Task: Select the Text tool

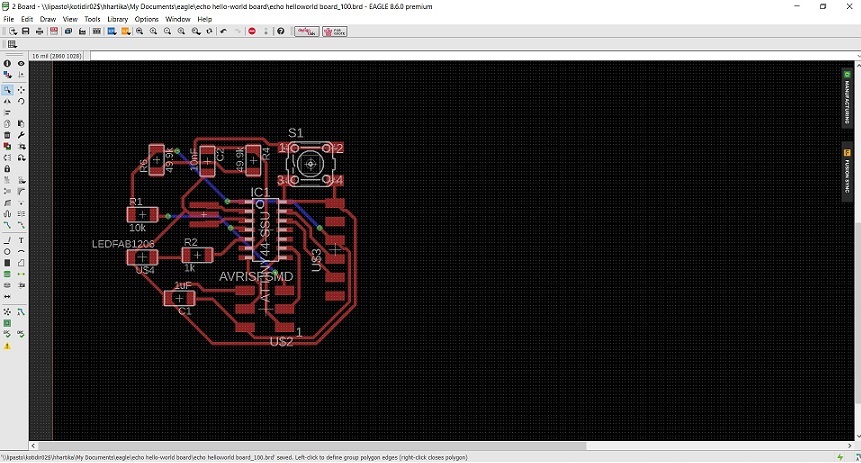Action: click(21, 241)
